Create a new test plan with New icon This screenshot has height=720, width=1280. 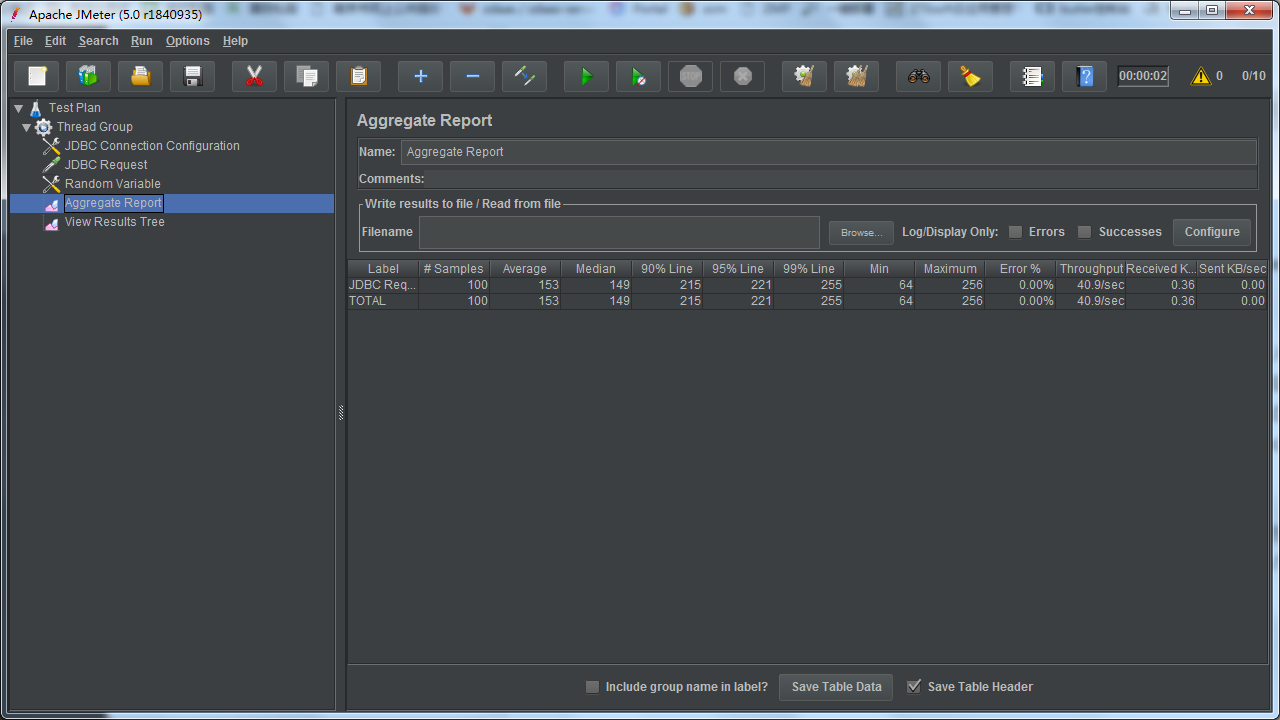(x=37, y=76)
